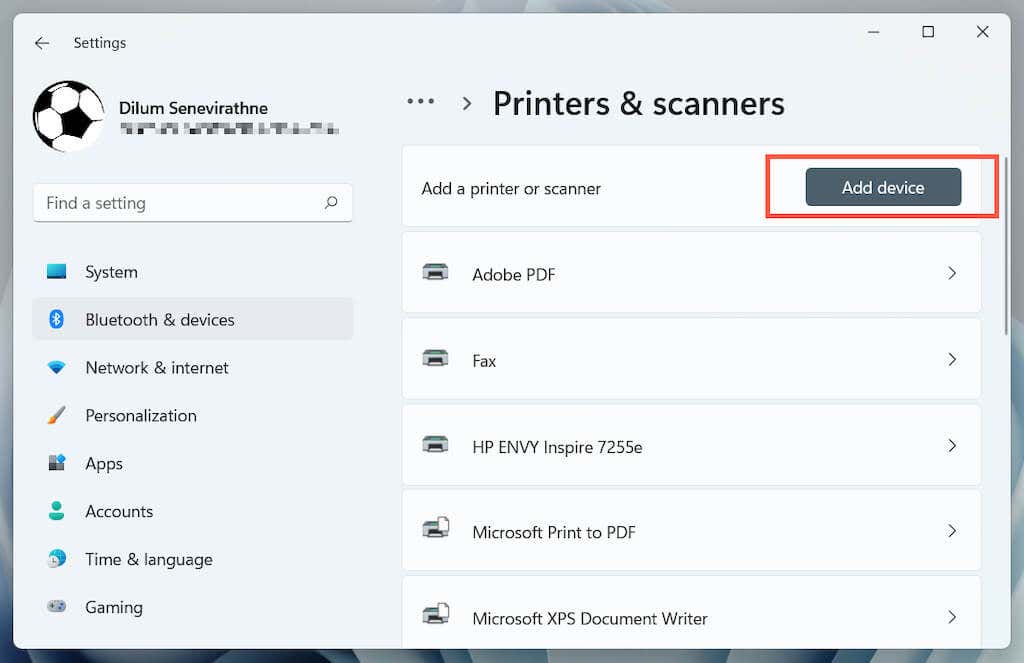
Task: Click the Find a setting field
Action: (193, 202)
